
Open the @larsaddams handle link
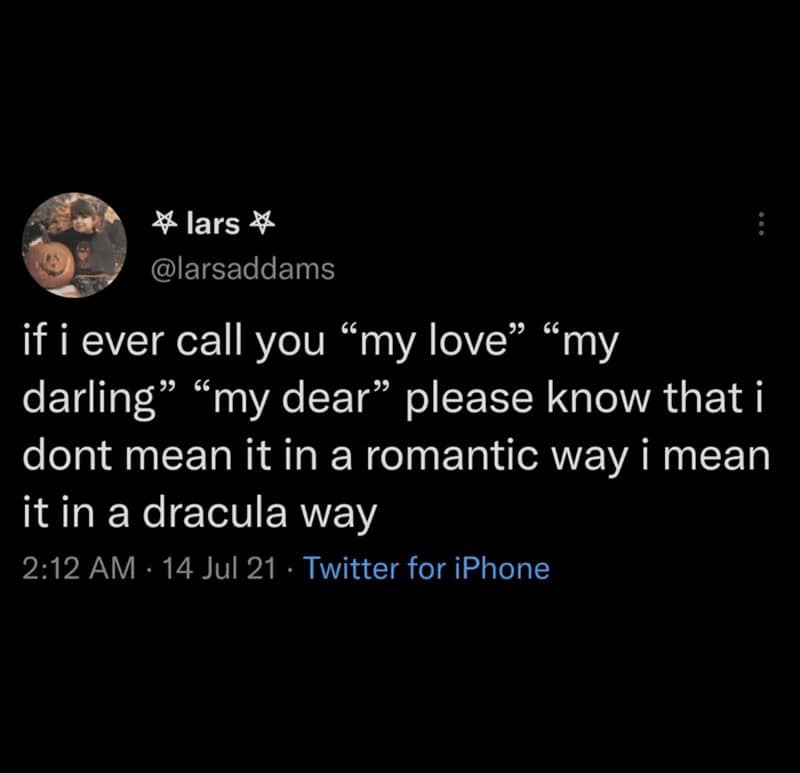click(242, 269)
